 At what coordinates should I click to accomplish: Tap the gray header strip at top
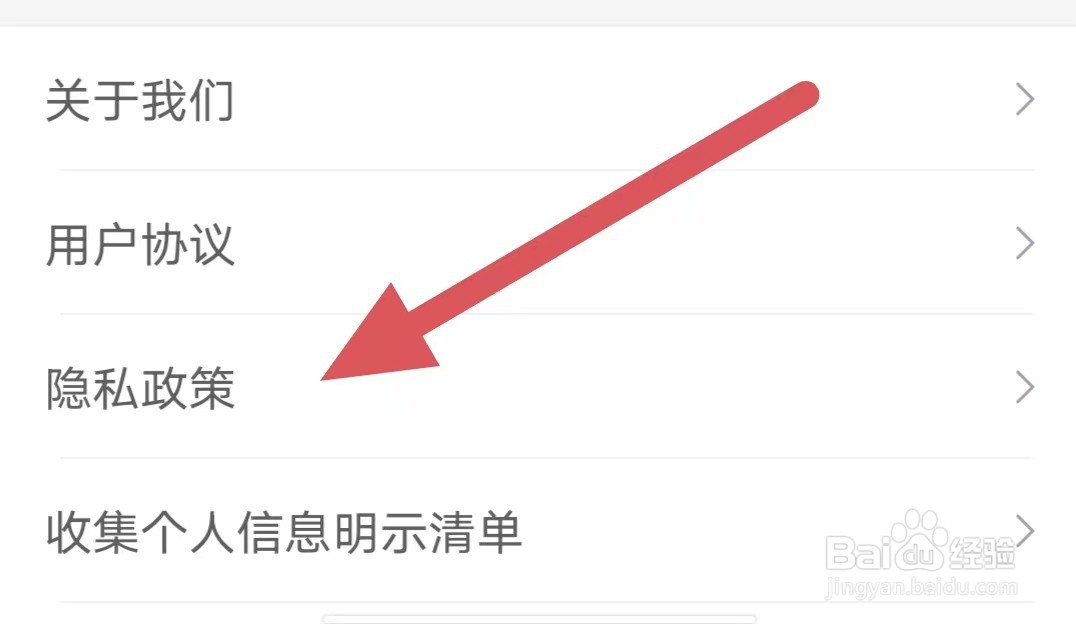click(538, 12)
